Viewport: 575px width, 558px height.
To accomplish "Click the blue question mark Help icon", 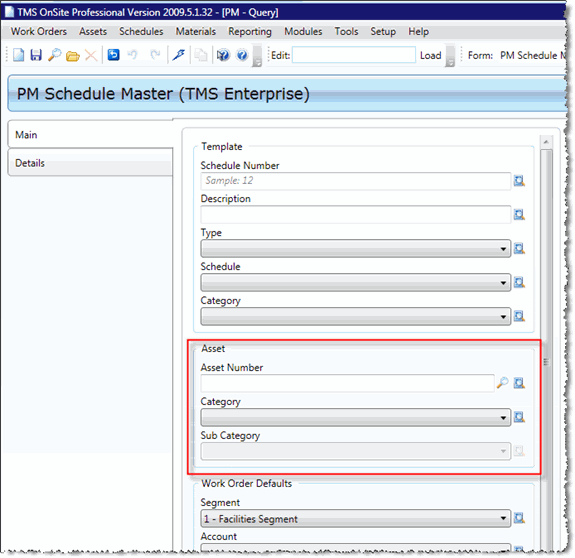I will click(x=242, y=55).
